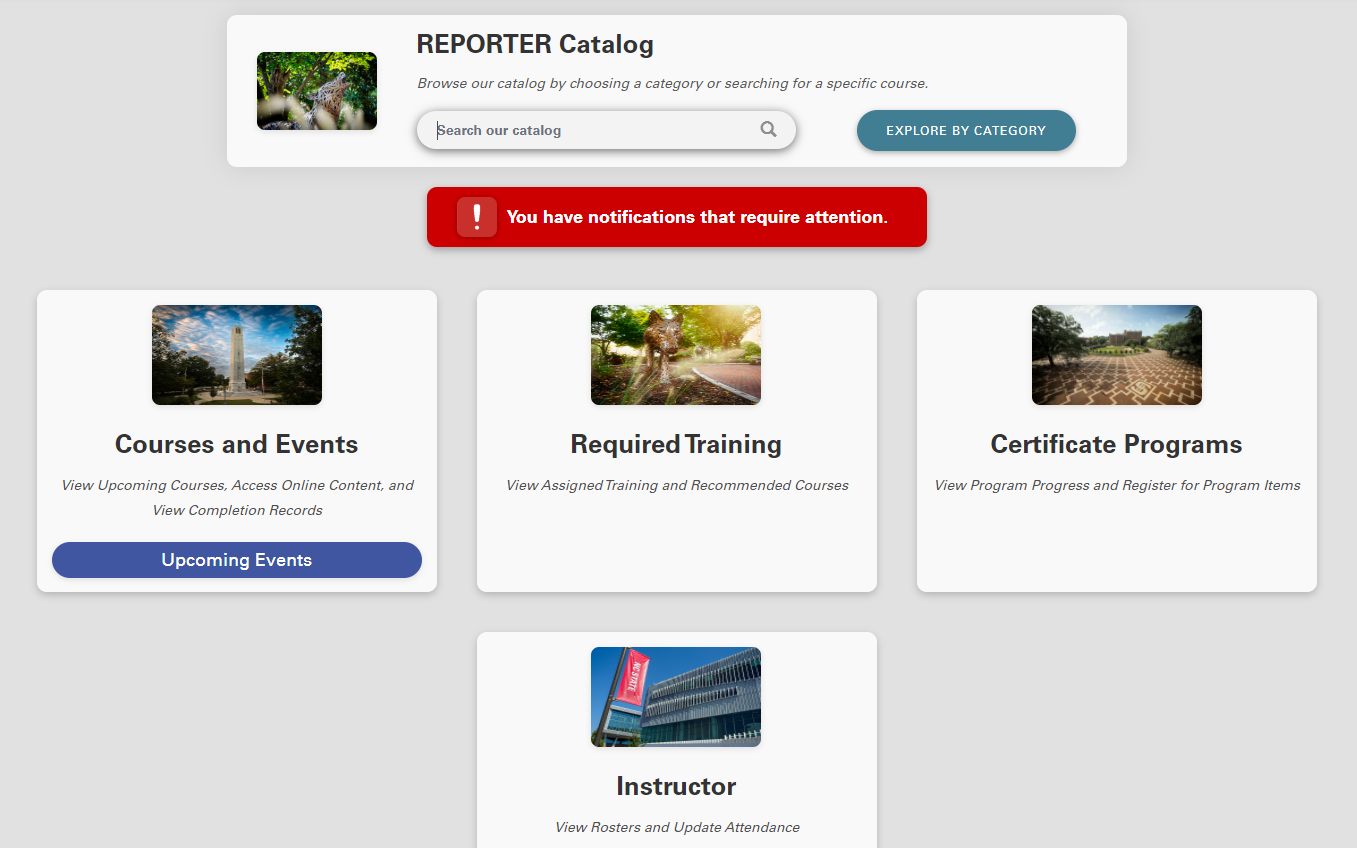Click 'View Rosters and Update Attendance' text
Screen dimensions: 1357x848
click(677, 828)
